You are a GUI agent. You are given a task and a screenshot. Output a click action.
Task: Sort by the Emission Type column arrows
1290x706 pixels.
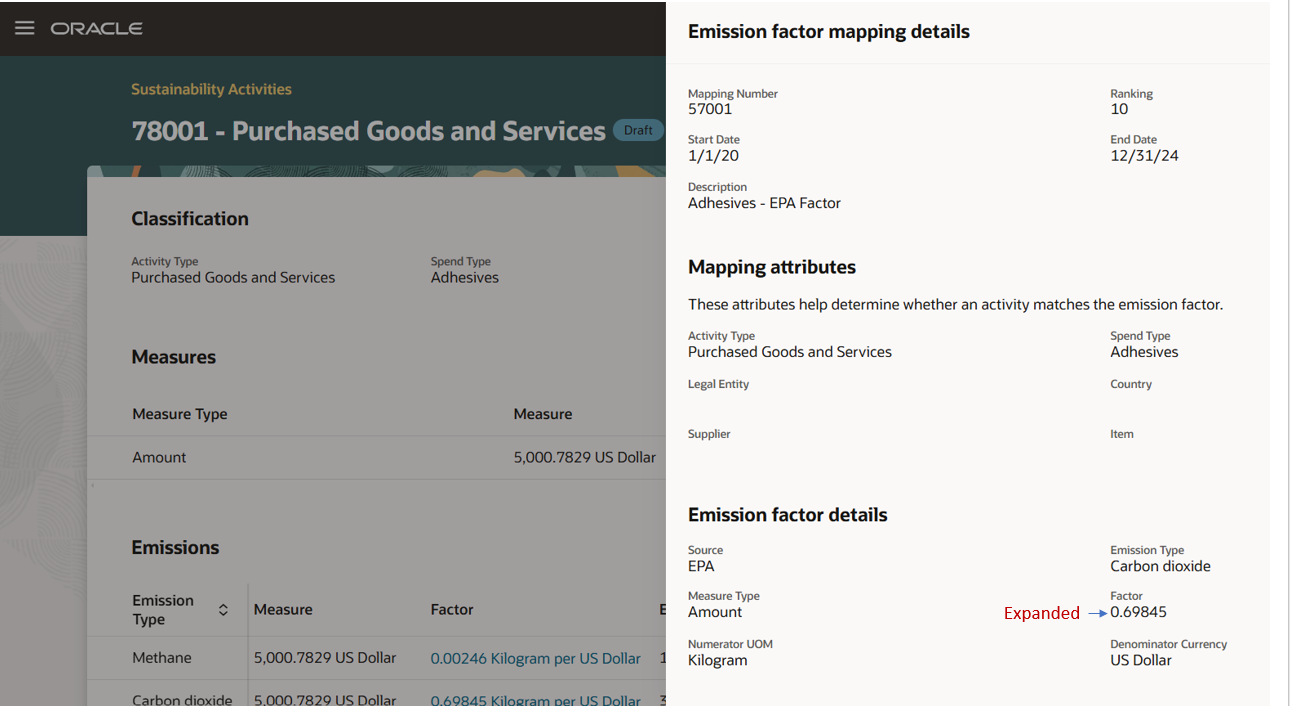223,610
